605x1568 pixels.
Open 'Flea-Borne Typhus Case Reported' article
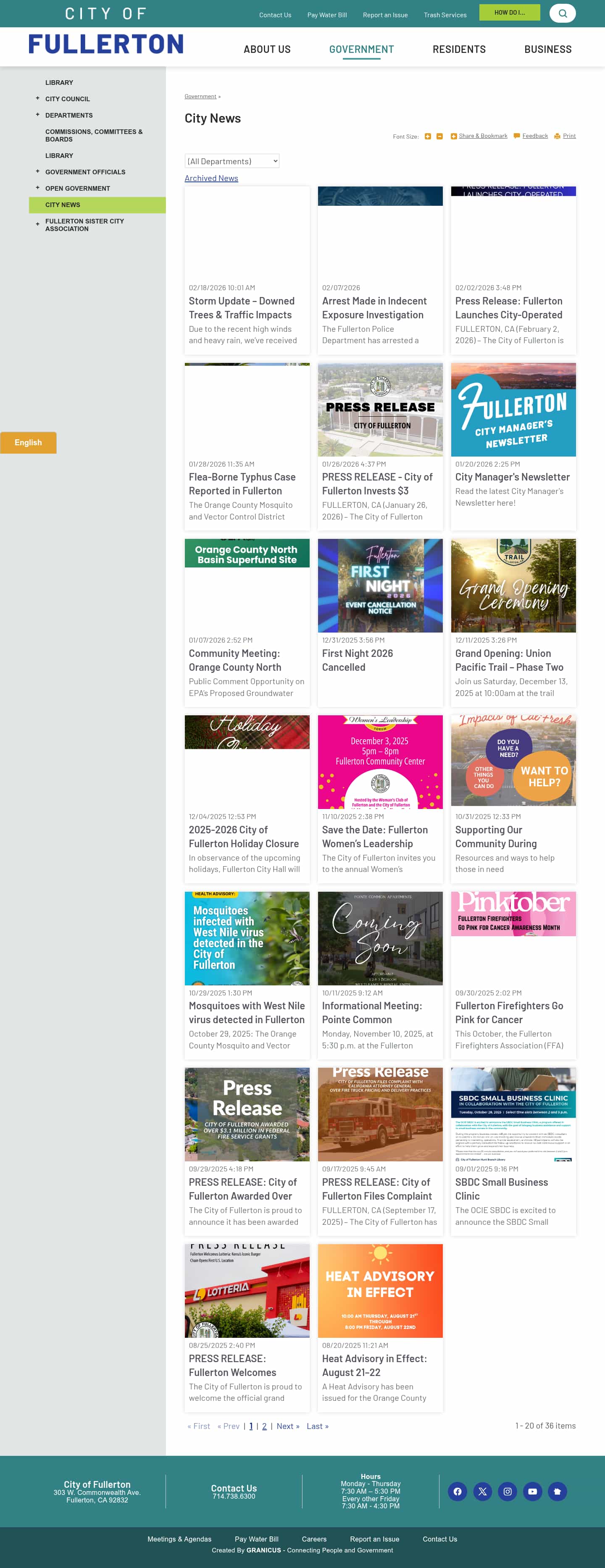pyautogui.click(x=242, y=484)
